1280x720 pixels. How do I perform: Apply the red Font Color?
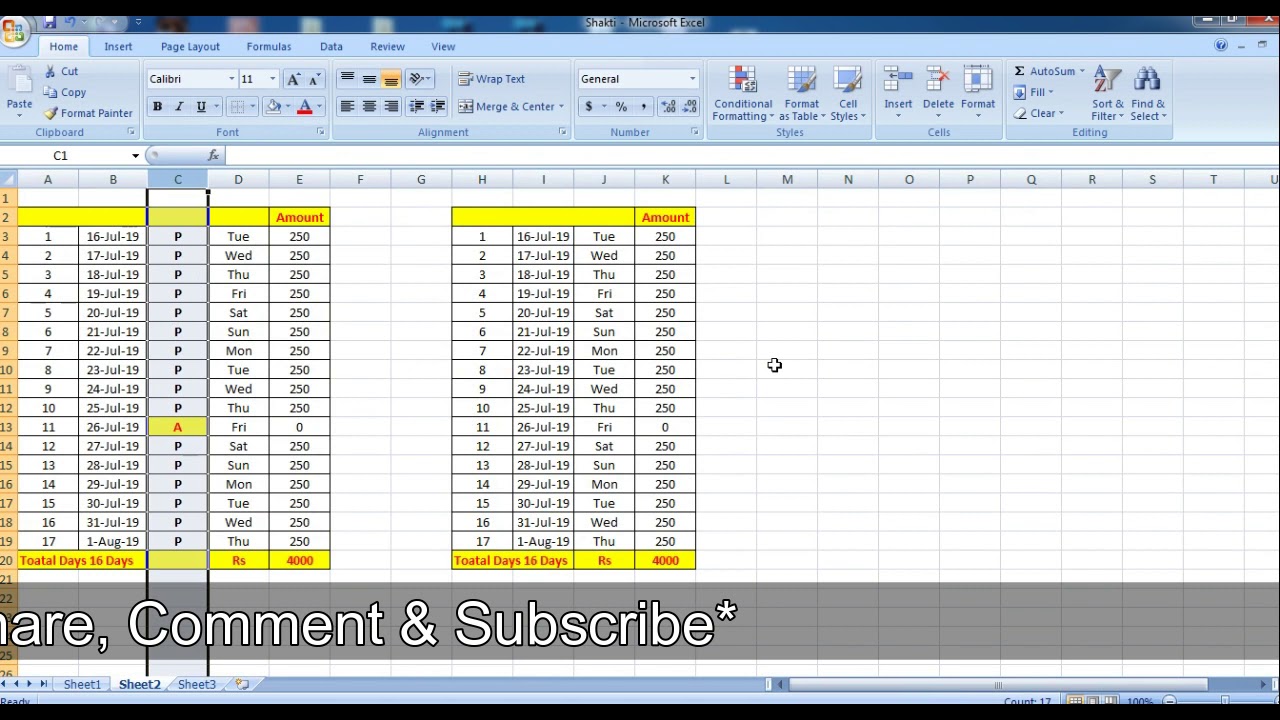304,107
